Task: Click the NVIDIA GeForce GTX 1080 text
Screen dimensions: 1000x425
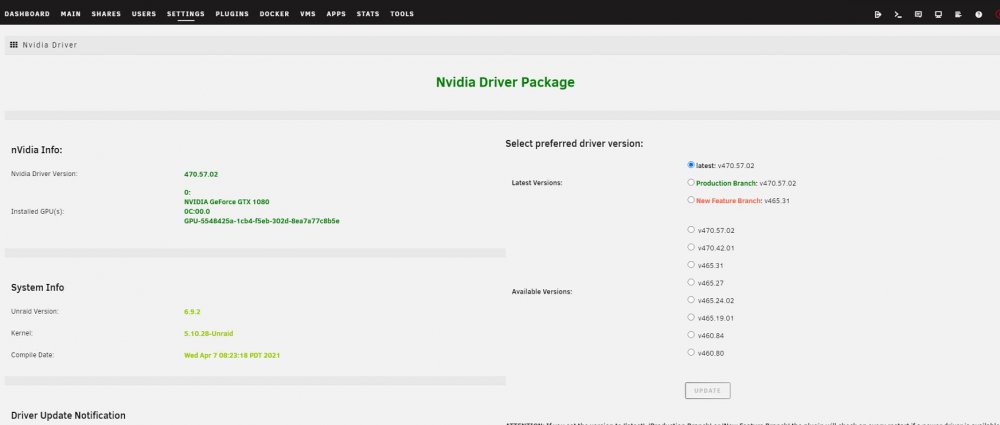Action: click(x=226, y=202)
